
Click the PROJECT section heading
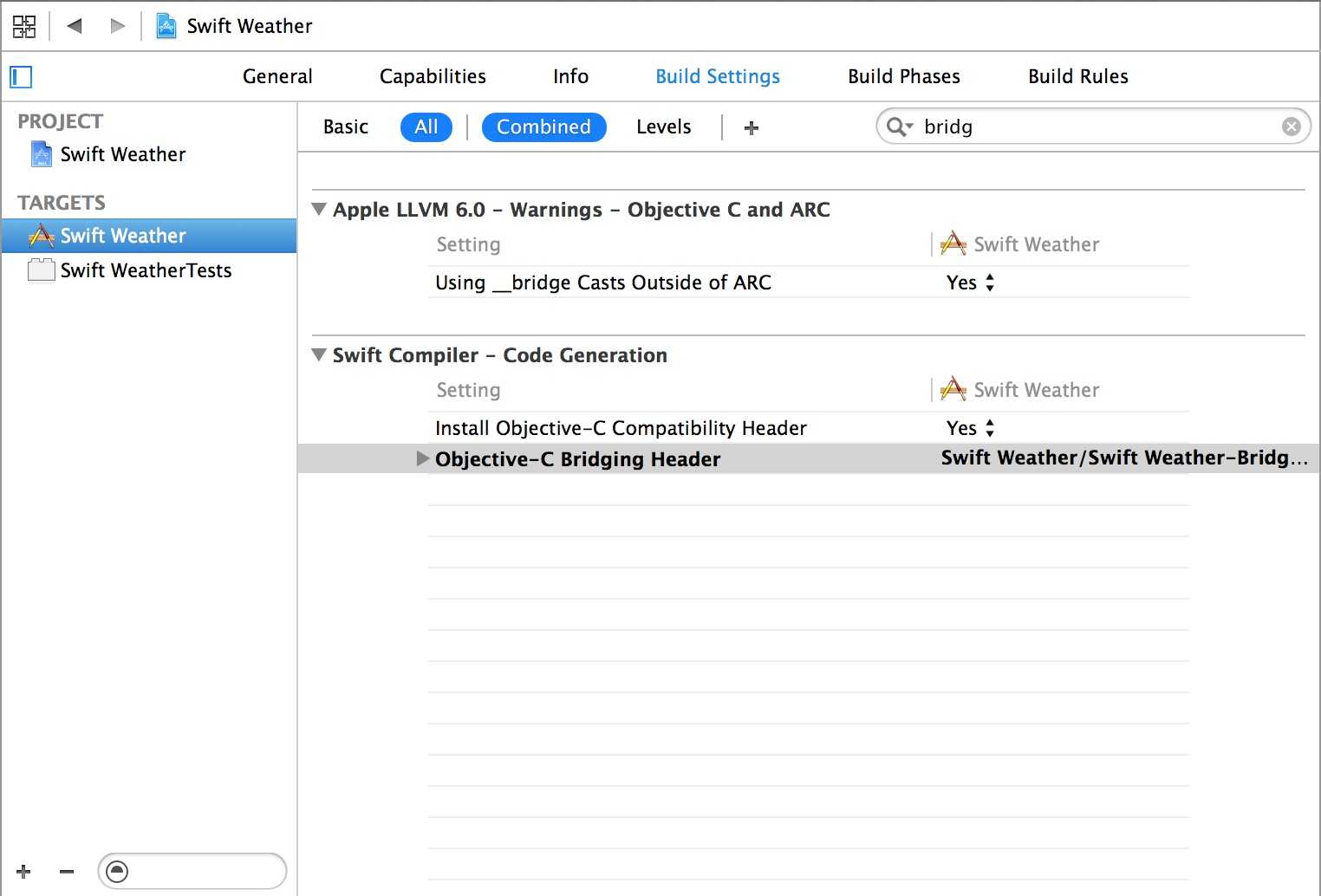point(61,121)
